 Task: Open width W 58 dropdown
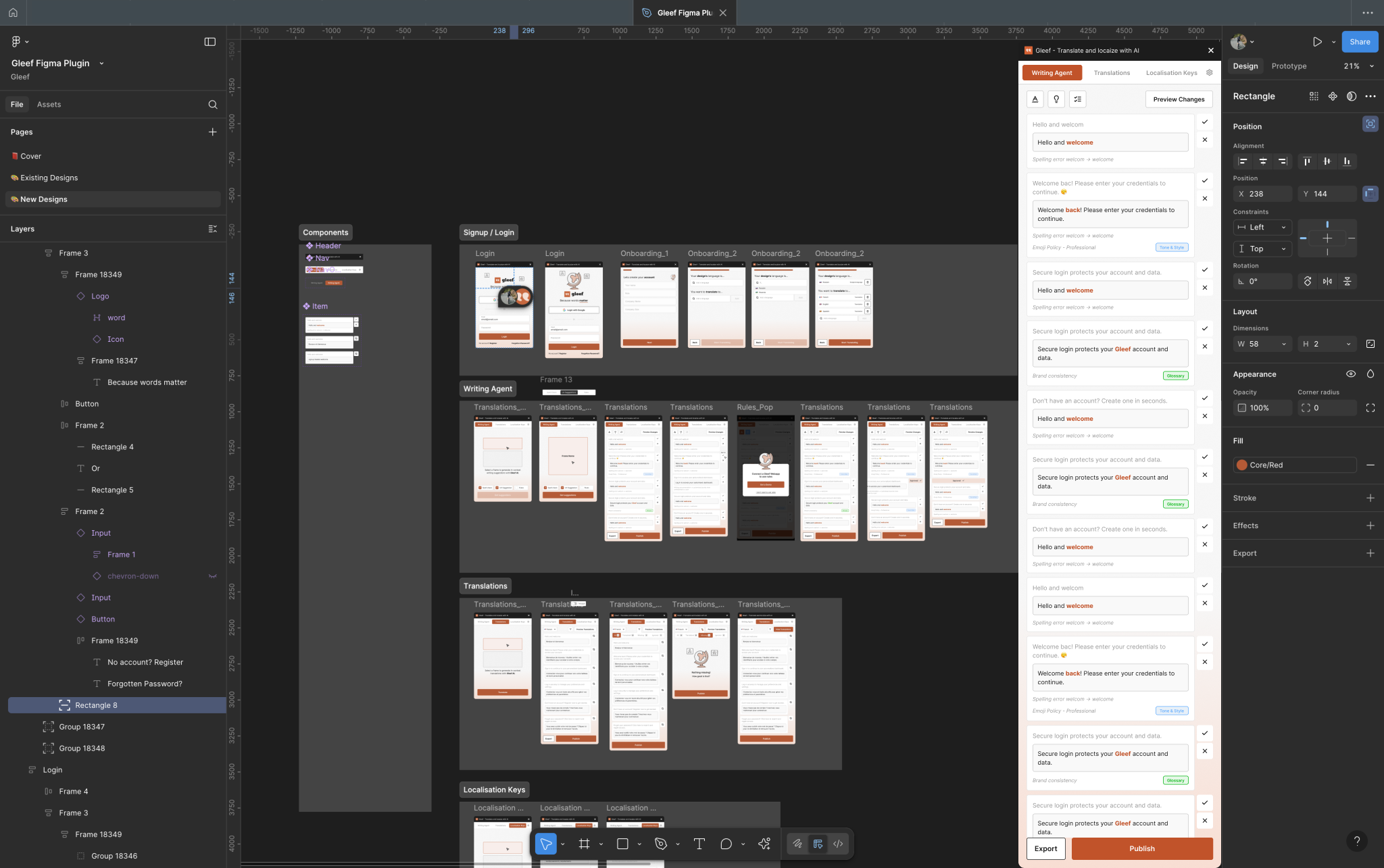tap(1283, 344)
